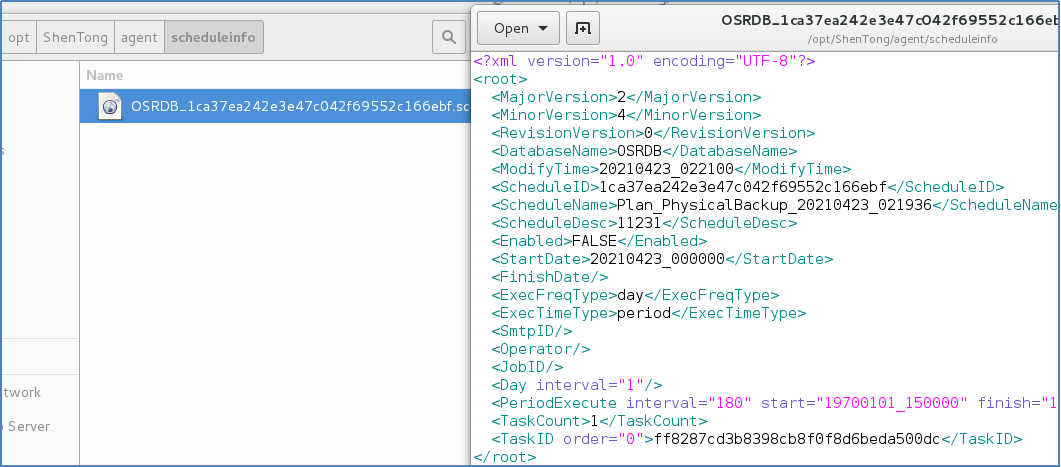
Task: Navigate to the opt folder in path bar
Action: coord(18,38)
